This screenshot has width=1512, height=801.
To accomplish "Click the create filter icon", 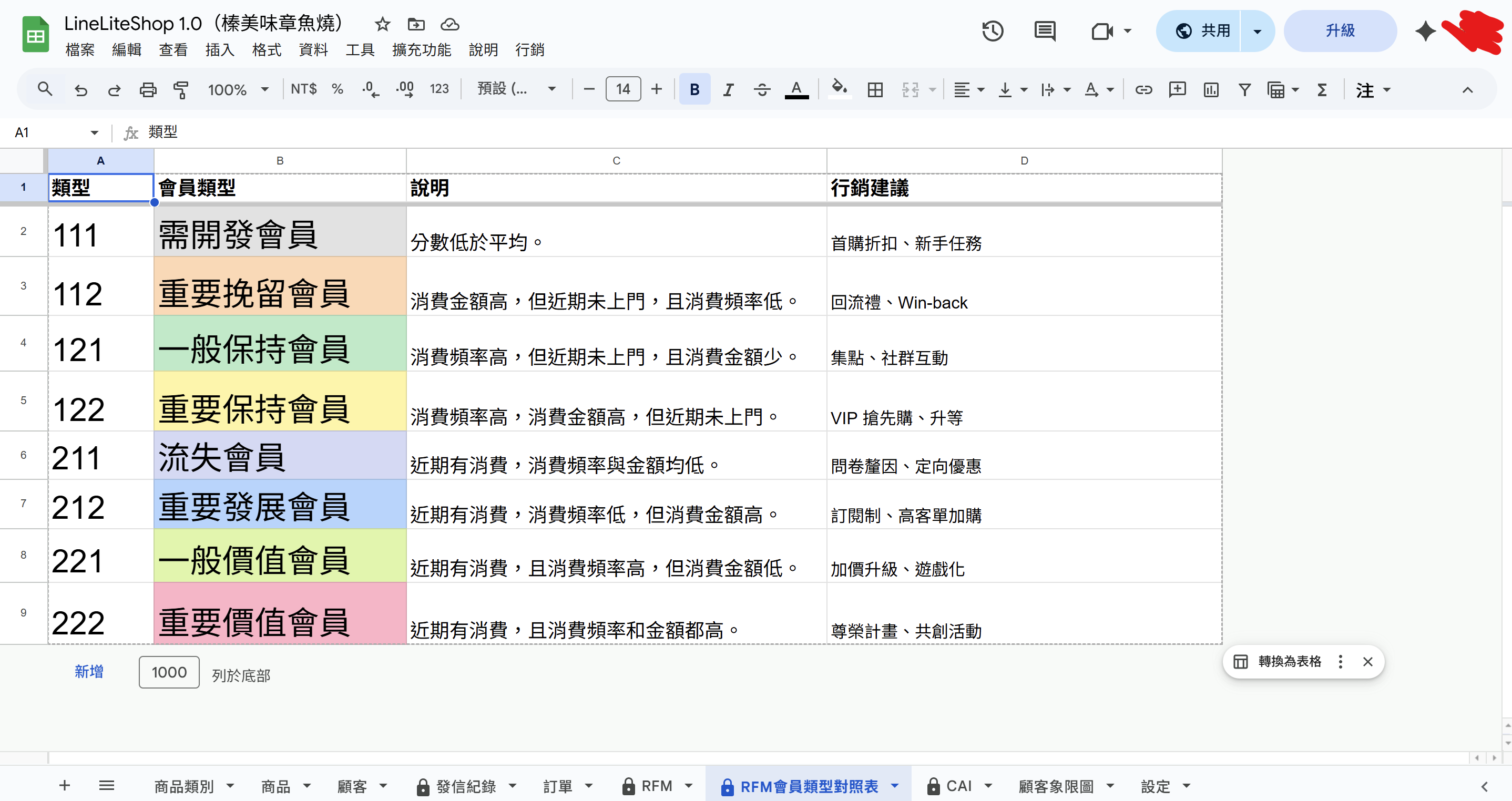I will pyautogui.click(x=1244, y=90).
